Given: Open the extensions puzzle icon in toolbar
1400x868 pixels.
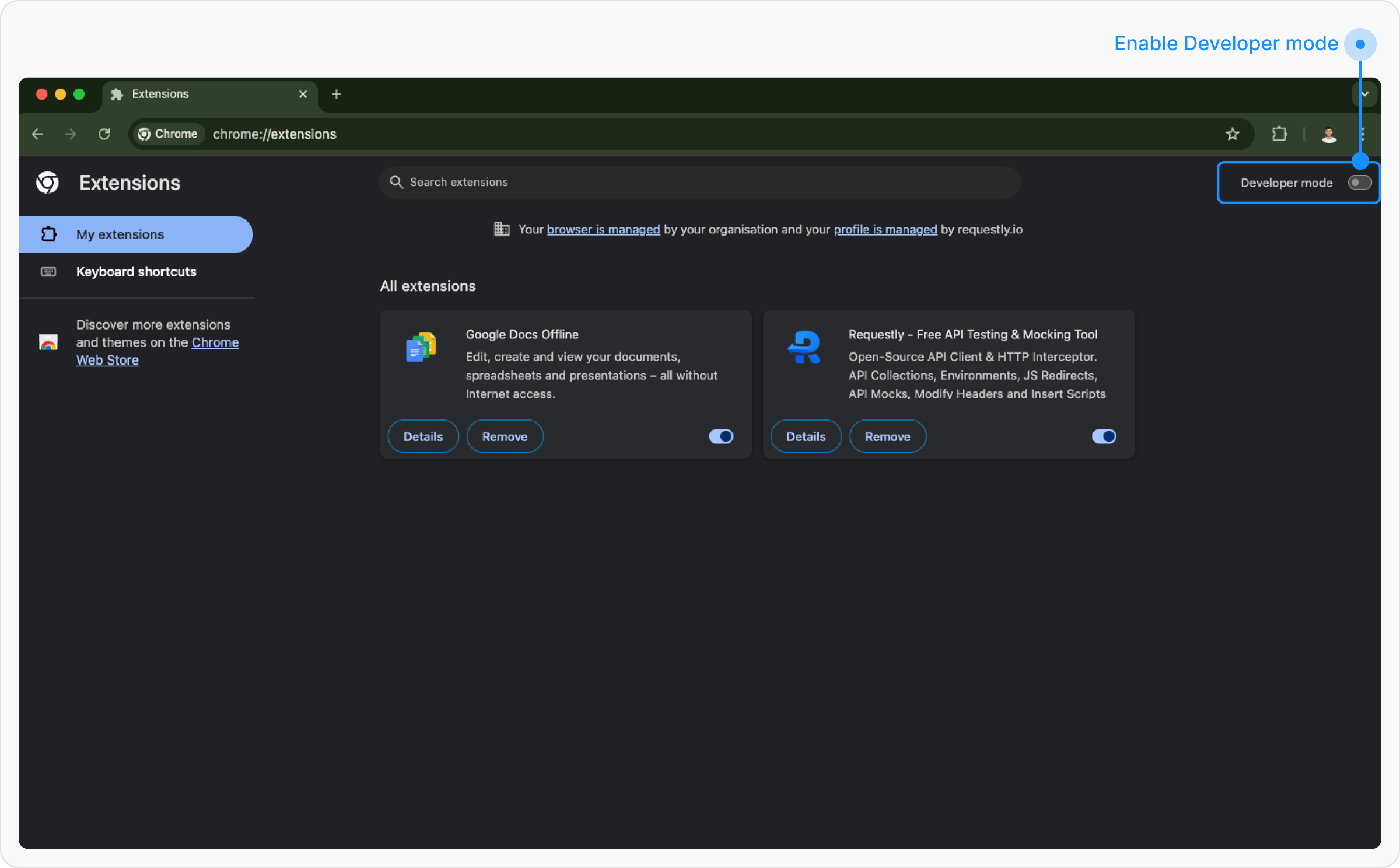Looking at the screenshot, I should click(1279, 134).
